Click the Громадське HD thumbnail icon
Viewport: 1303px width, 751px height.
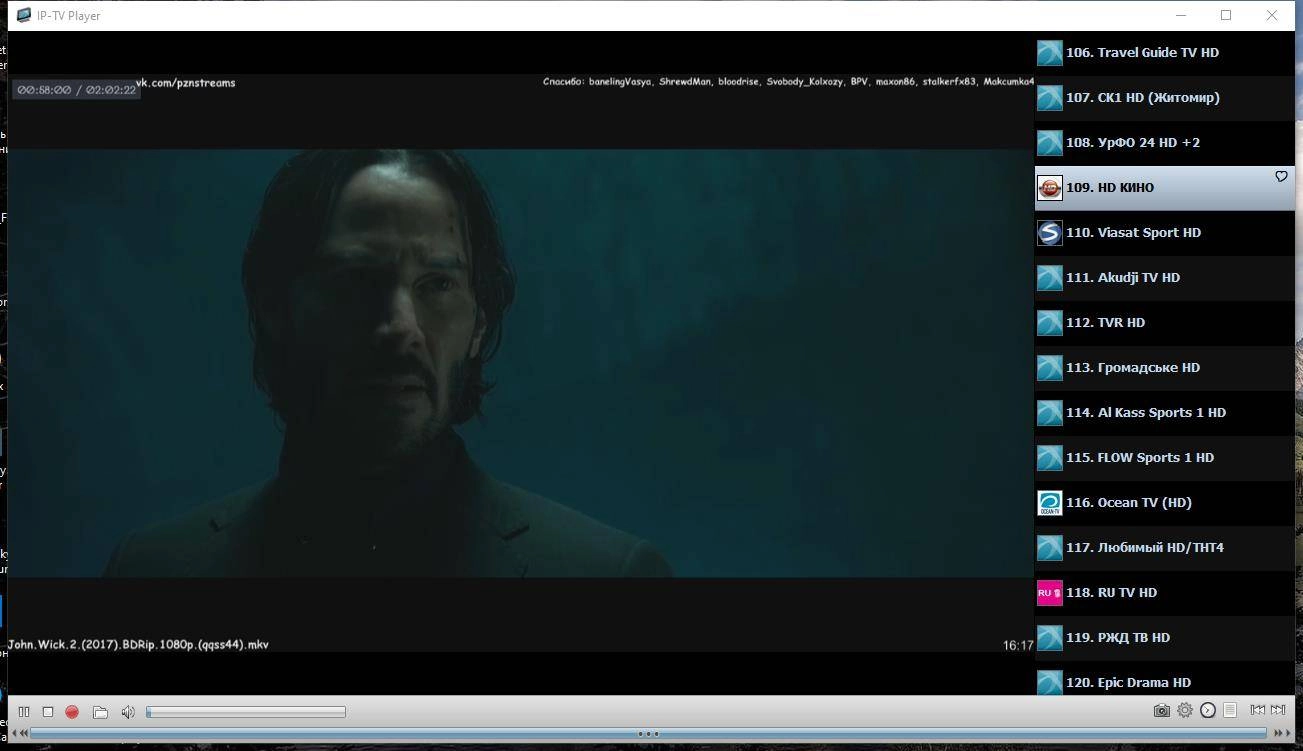[x=1049, y=368]
